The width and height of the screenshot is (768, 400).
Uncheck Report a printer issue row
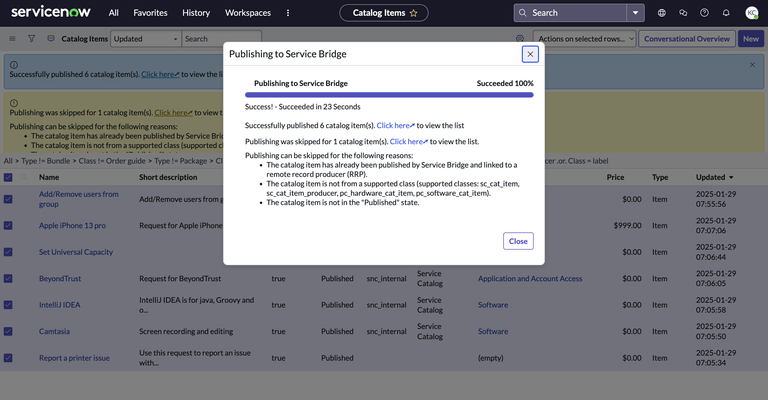[8, 358]
